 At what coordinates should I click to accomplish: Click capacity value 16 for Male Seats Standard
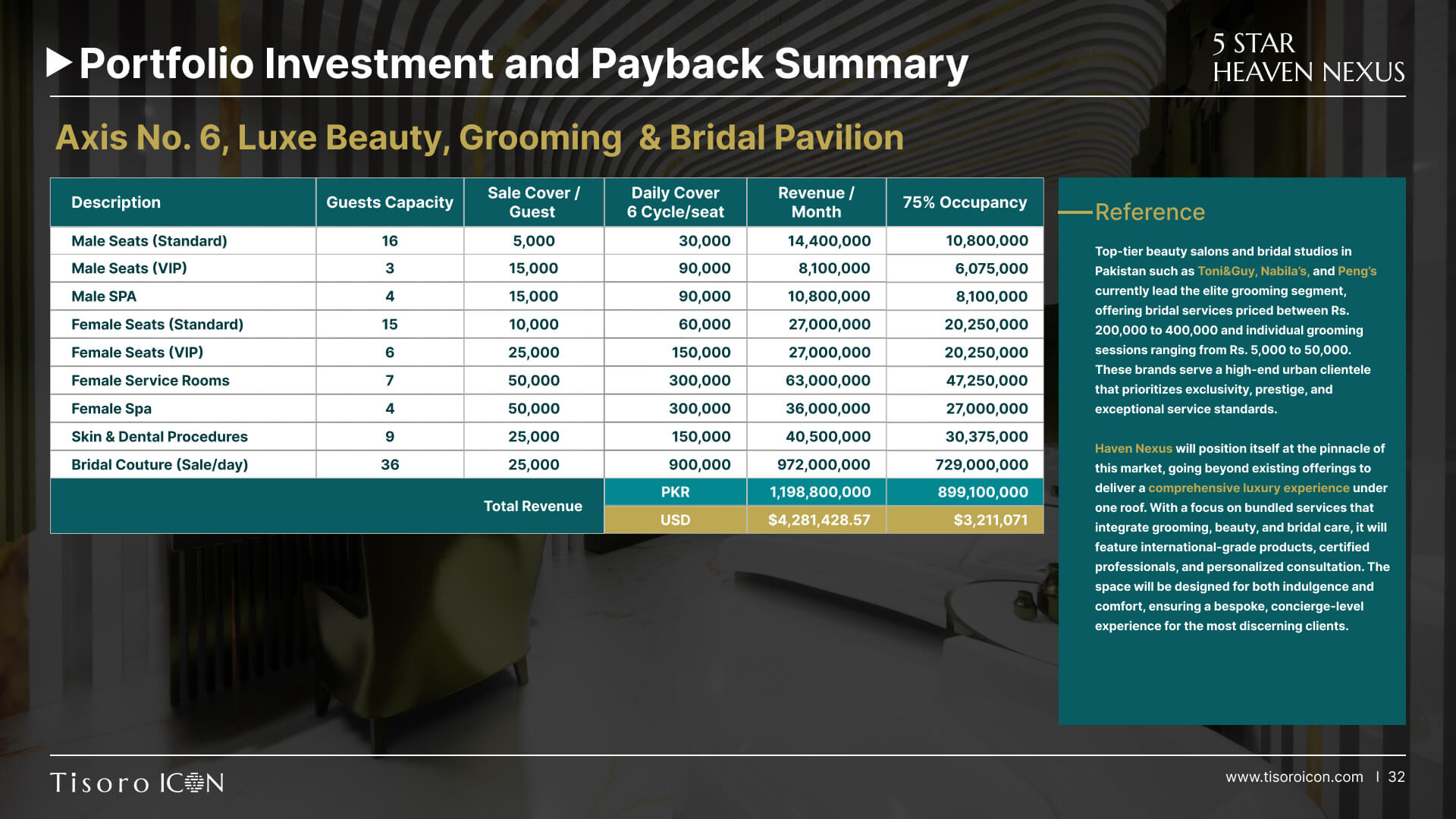390,241
